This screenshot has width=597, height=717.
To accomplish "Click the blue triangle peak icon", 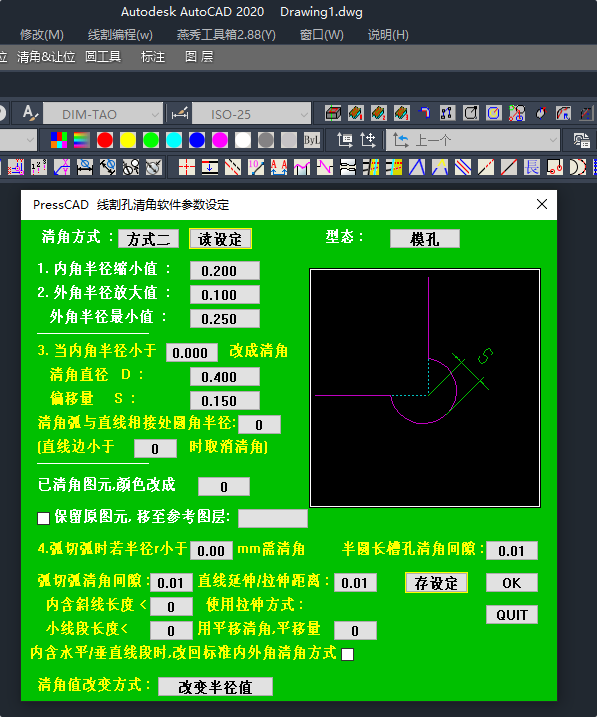I will tap(417, 167).
